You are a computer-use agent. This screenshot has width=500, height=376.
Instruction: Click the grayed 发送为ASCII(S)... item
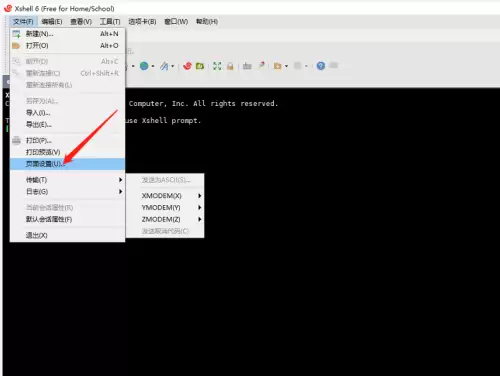pos(165,180)
